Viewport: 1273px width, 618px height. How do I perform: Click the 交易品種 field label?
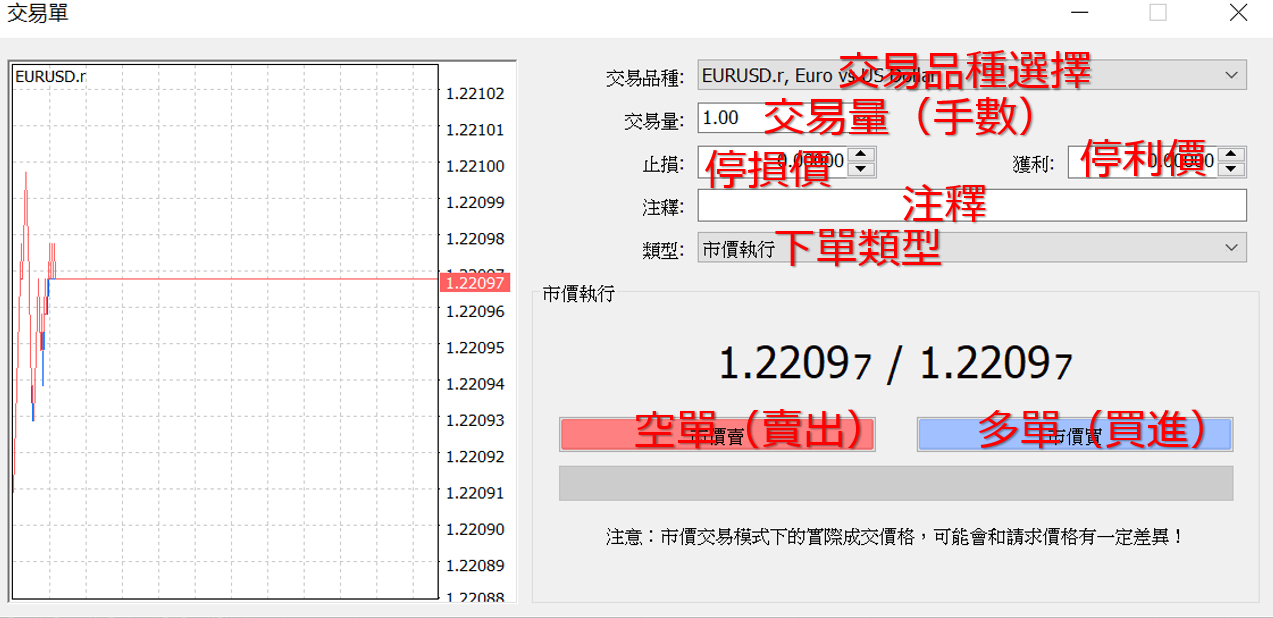(x=645, y=78)
